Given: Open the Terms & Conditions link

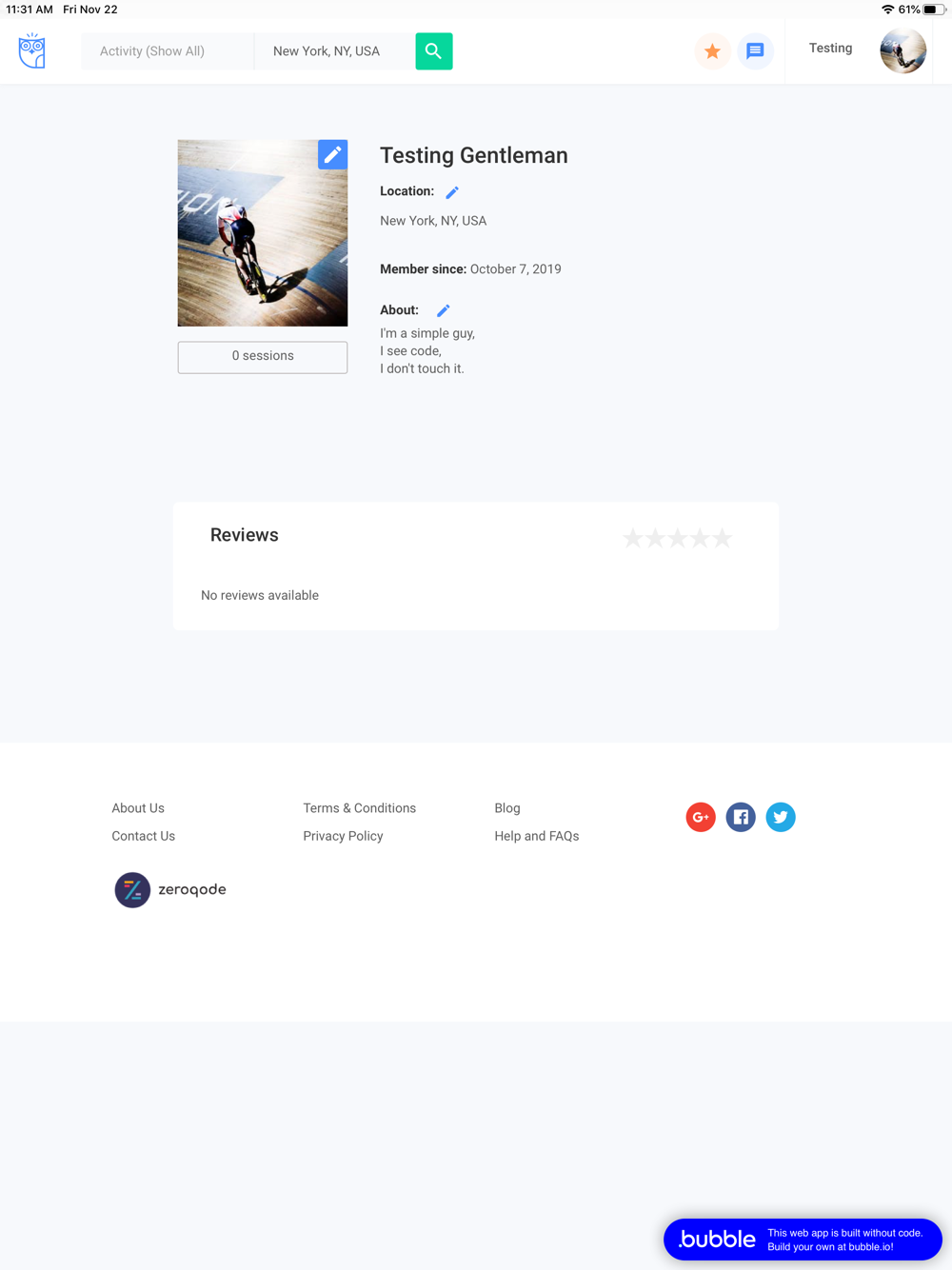Looking at the screenshot, I should [x=360, y=808].
